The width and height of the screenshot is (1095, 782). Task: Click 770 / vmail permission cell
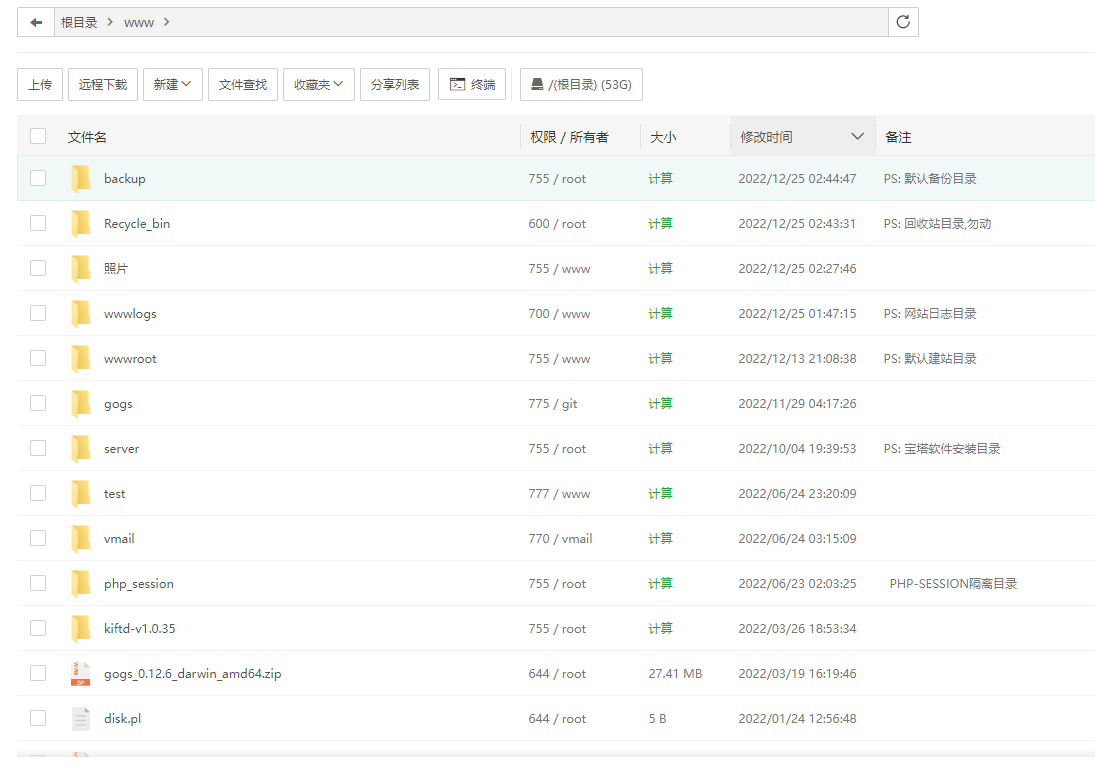[x=561, y=538]
